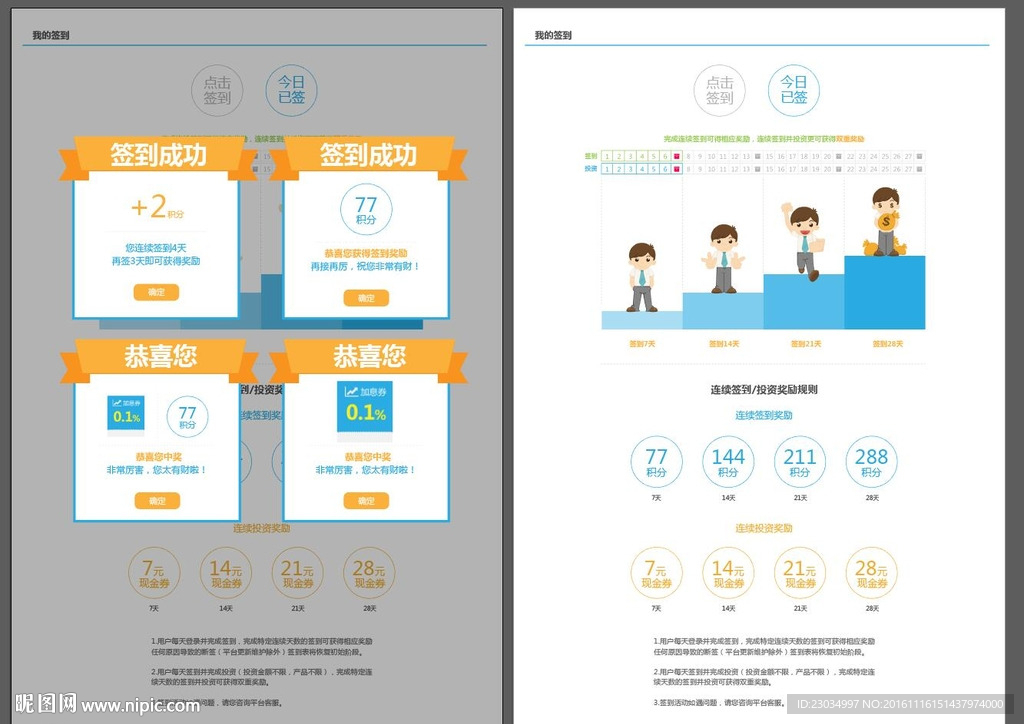Click the gray day-21 gift icon in the 签到 row
1024x724 pixels.
click(839, 156)
